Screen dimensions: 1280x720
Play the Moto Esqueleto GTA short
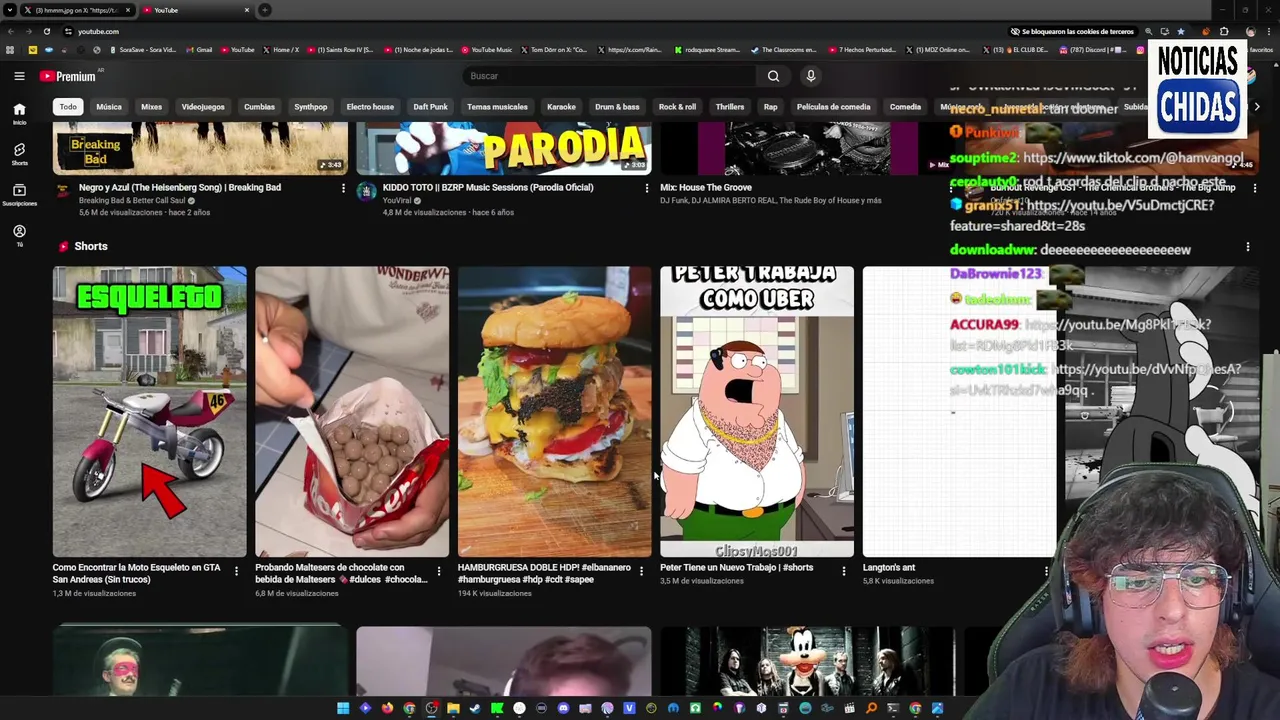(150, 411)
